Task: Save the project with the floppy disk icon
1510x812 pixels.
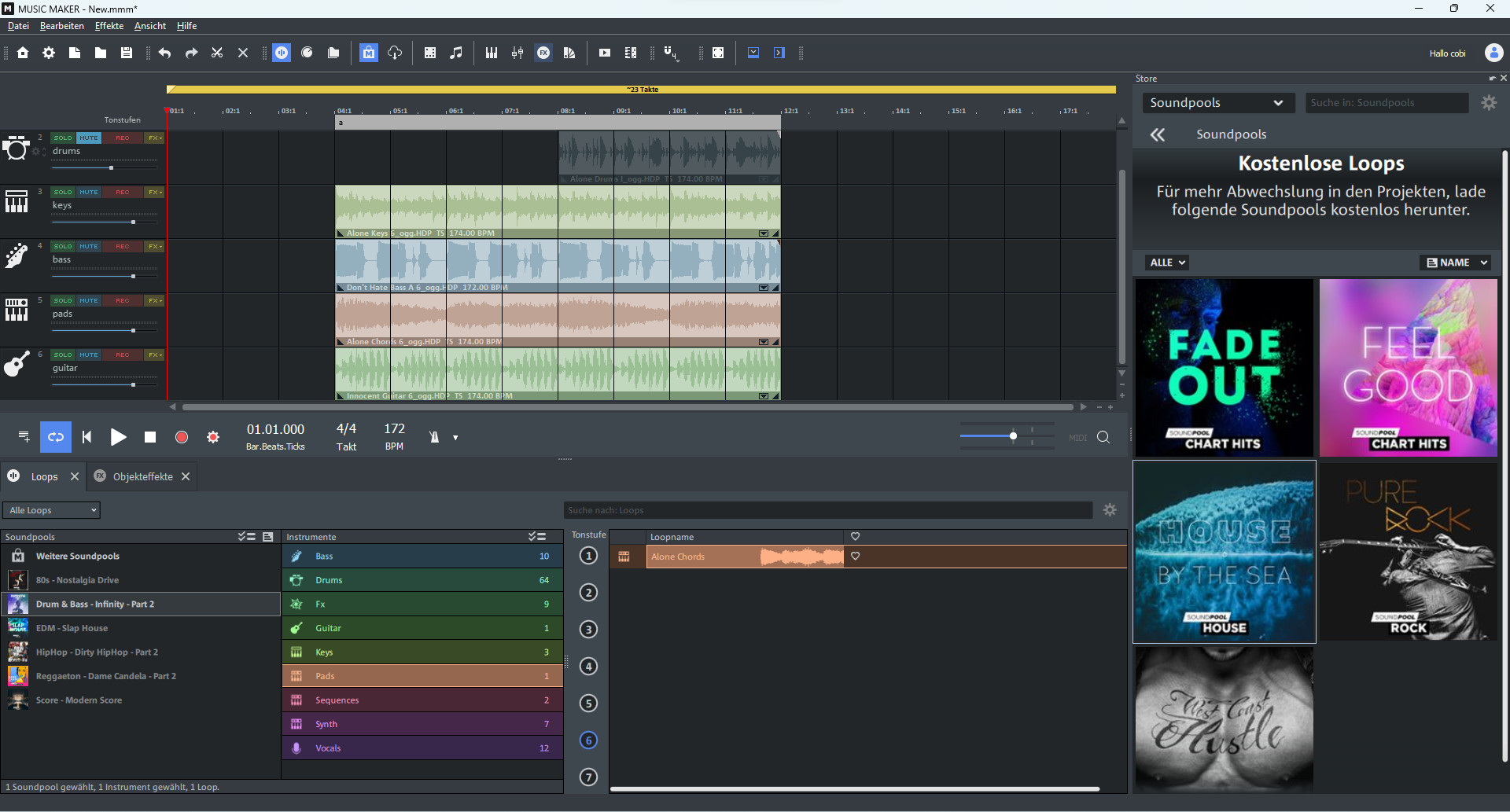Action: [x=127, y=53]
